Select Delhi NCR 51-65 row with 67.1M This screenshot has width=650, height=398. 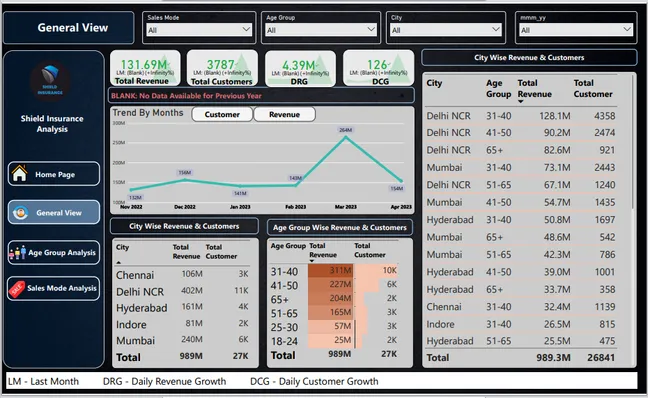coord(521,185)
